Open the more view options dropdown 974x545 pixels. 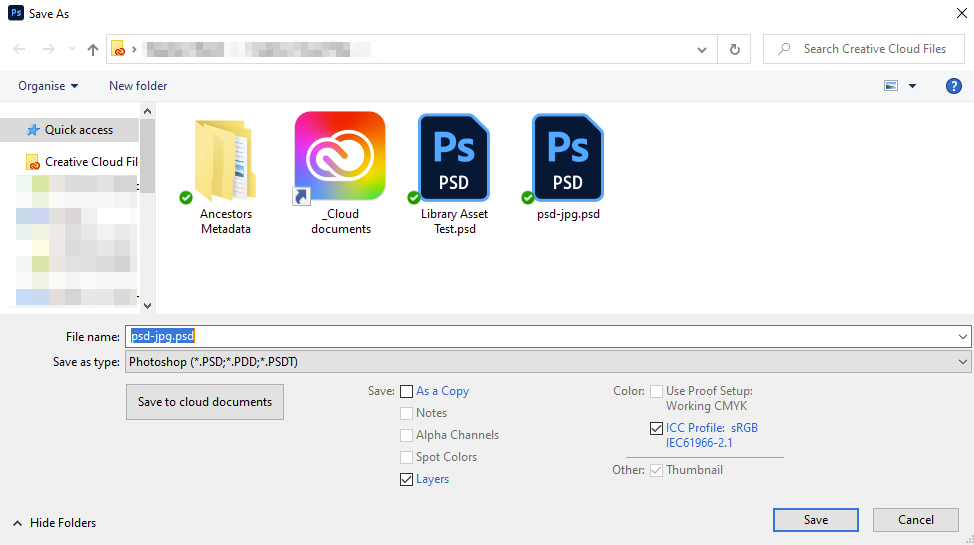click(913, 86)
